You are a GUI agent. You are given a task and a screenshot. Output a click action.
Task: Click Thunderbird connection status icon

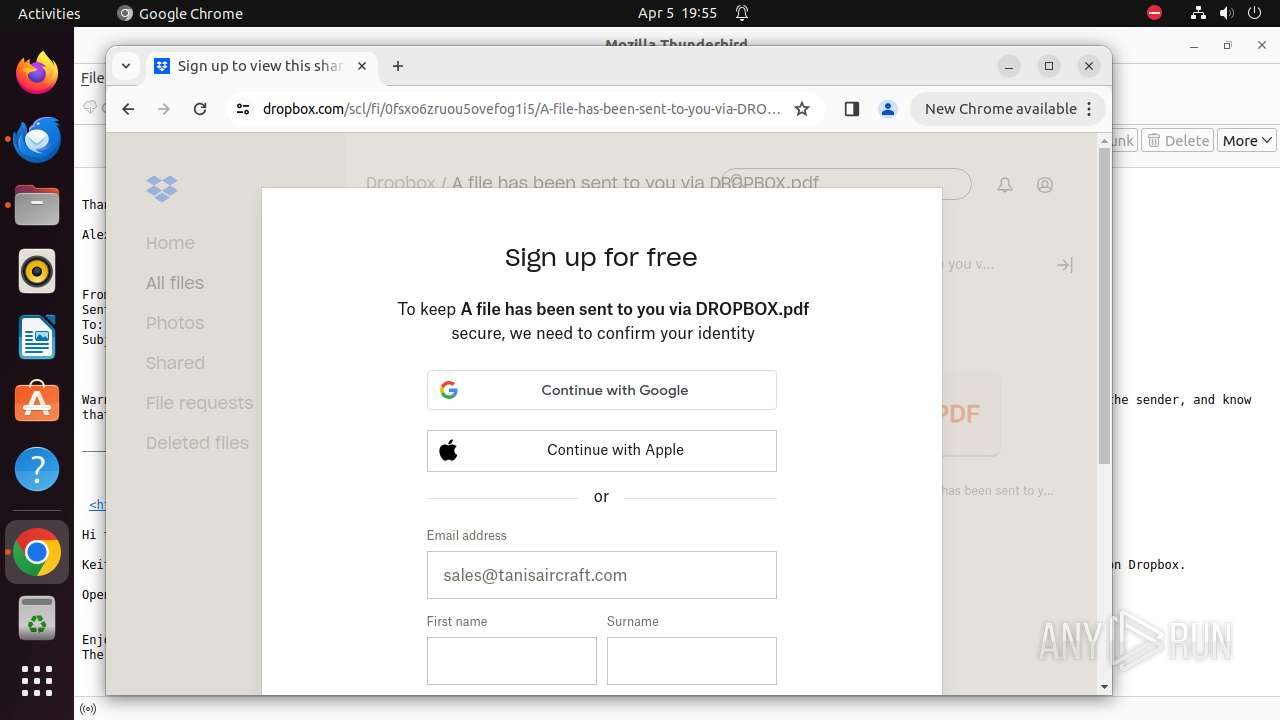(x=88, y=709)
